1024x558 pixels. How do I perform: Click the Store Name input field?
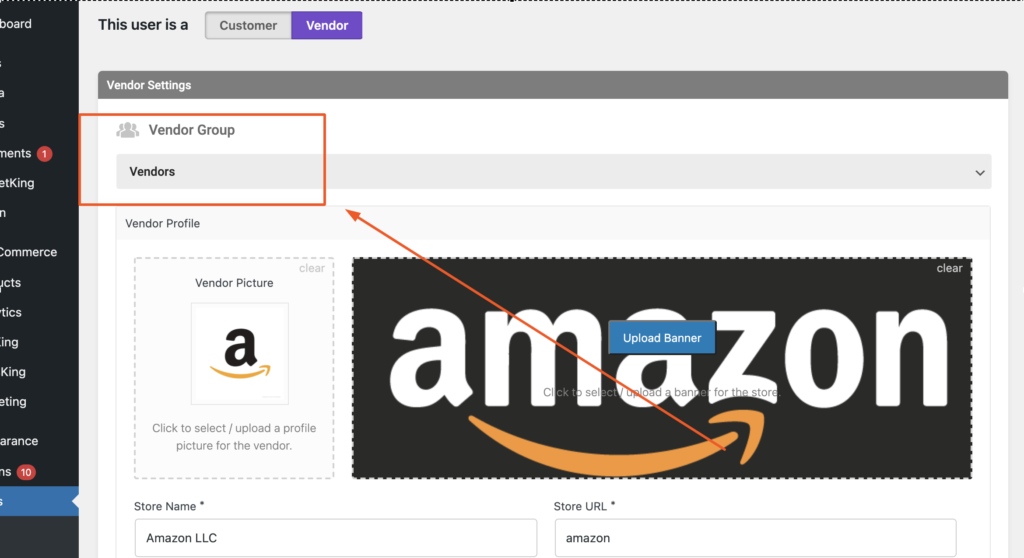point(336,538)
